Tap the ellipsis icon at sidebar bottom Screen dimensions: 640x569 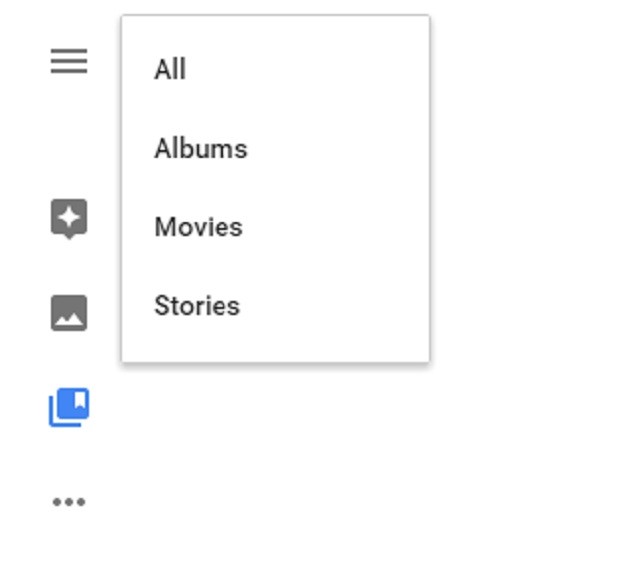point(69,502)
